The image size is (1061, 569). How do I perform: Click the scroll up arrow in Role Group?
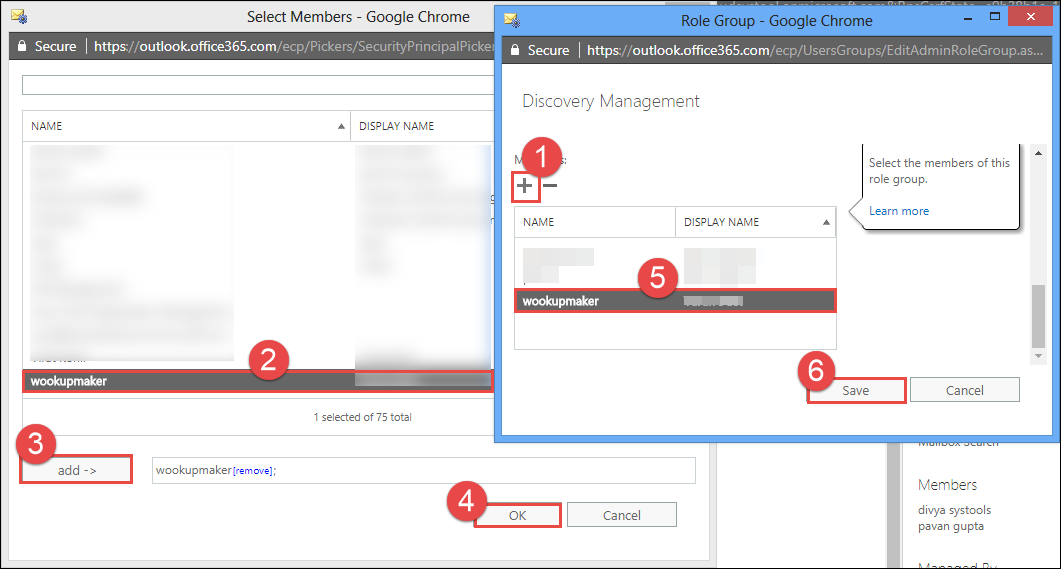[1038, 154]
